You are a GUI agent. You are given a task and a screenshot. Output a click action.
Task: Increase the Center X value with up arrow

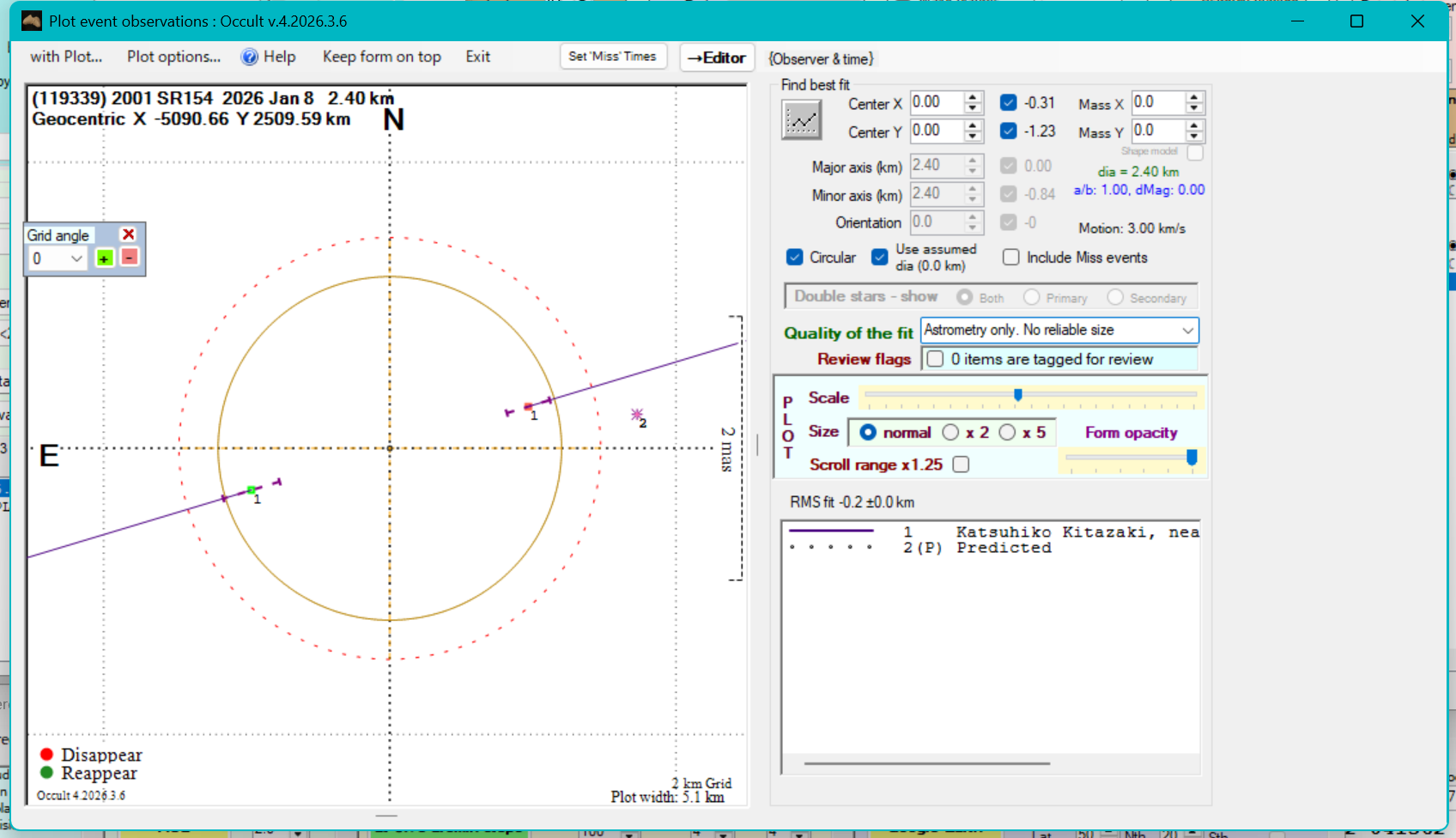[973, 97]
